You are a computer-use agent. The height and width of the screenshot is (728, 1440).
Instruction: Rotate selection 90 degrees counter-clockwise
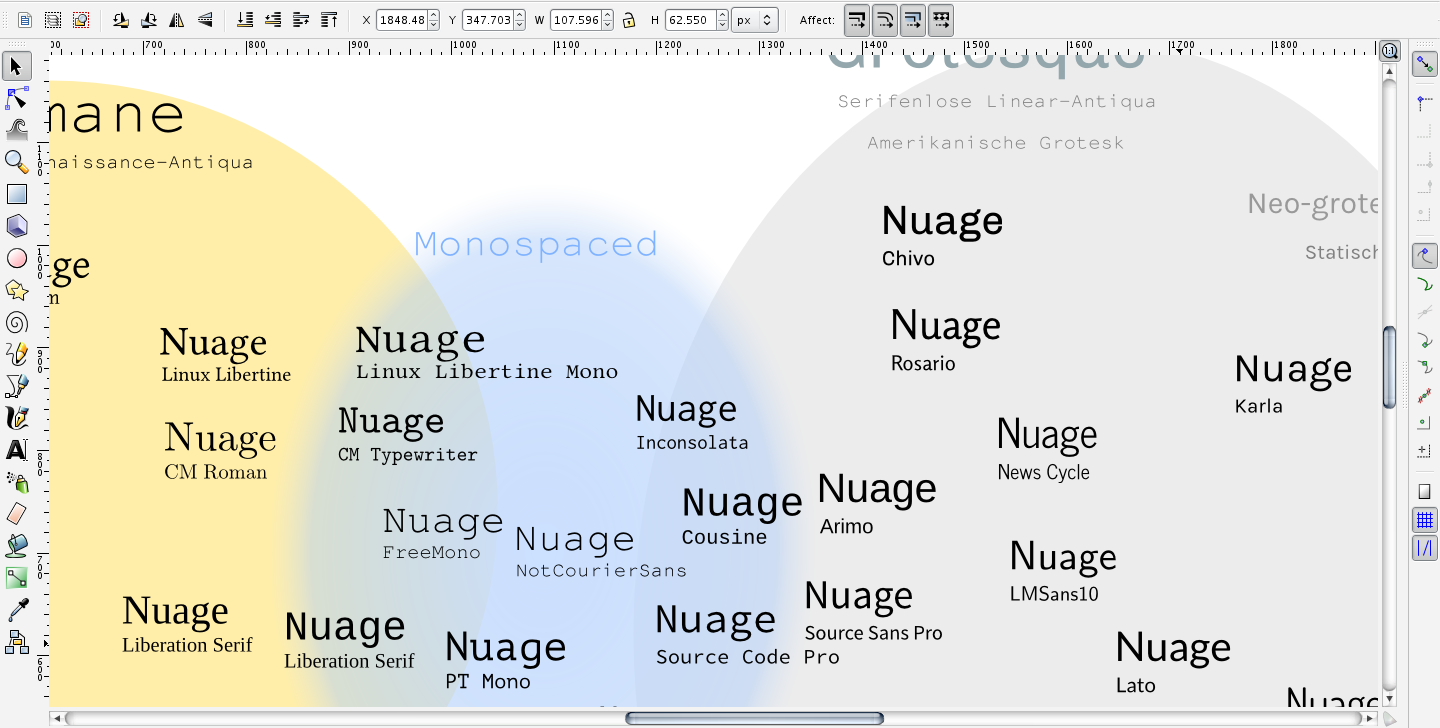(x=120, y=20)
